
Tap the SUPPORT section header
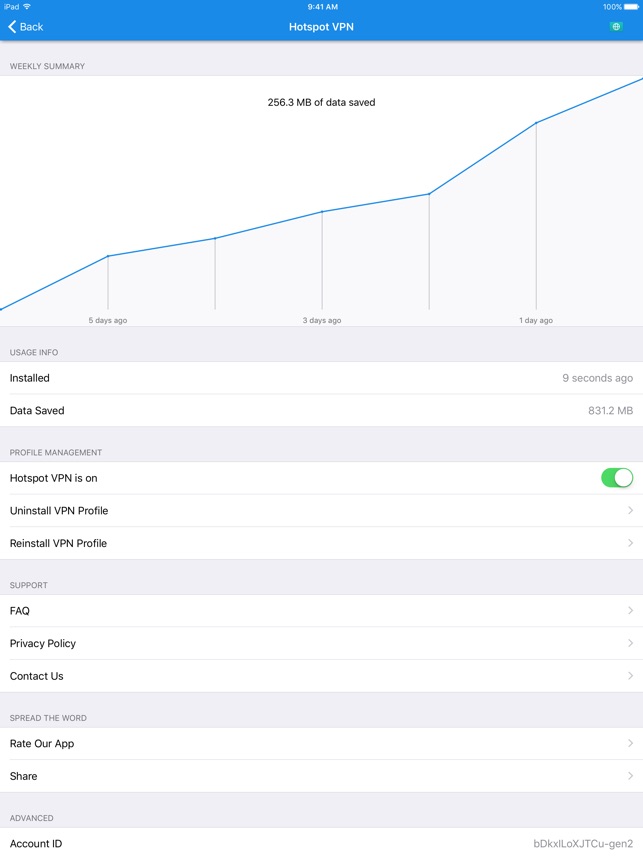(28, 585)
